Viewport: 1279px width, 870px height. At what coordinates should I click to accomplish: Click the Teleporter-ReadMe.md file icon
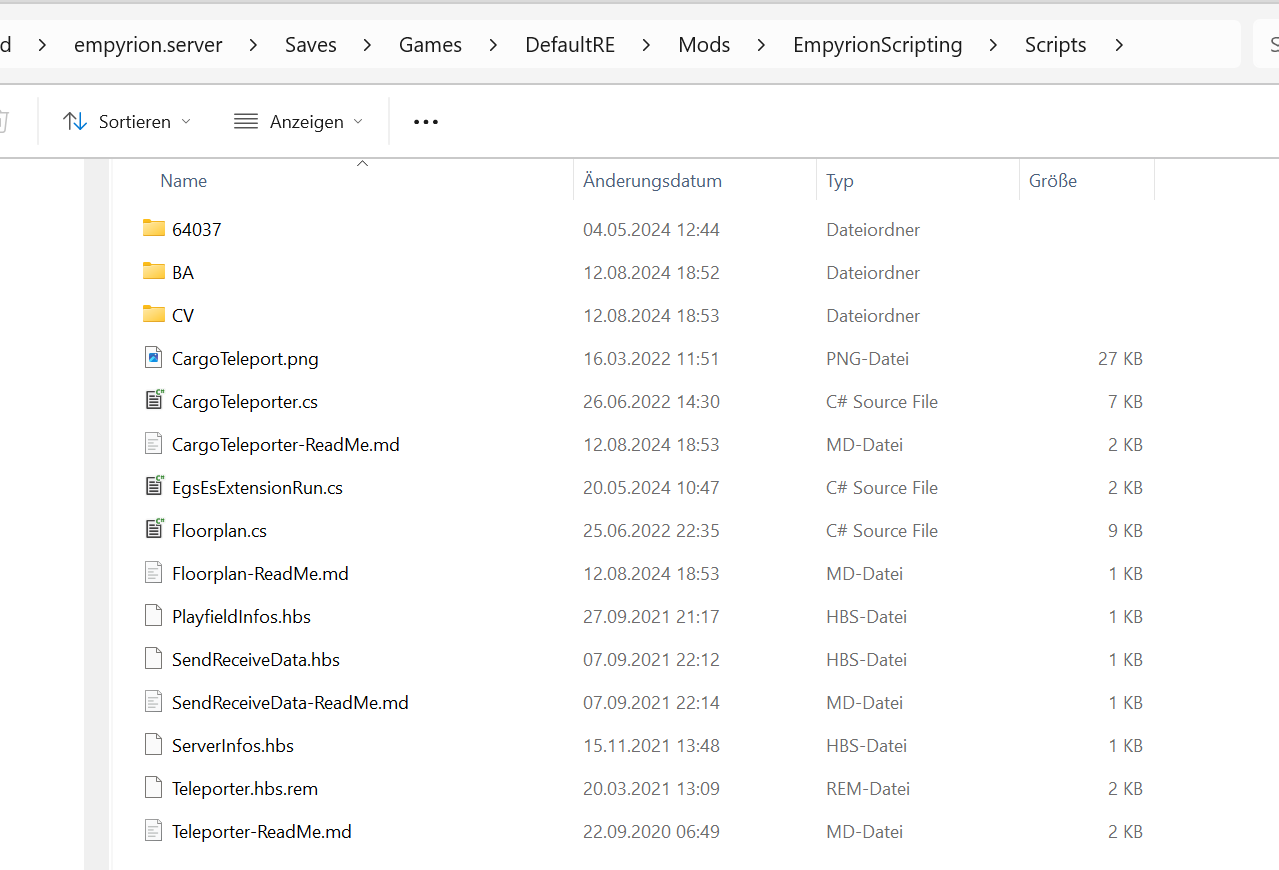(153, 831)
